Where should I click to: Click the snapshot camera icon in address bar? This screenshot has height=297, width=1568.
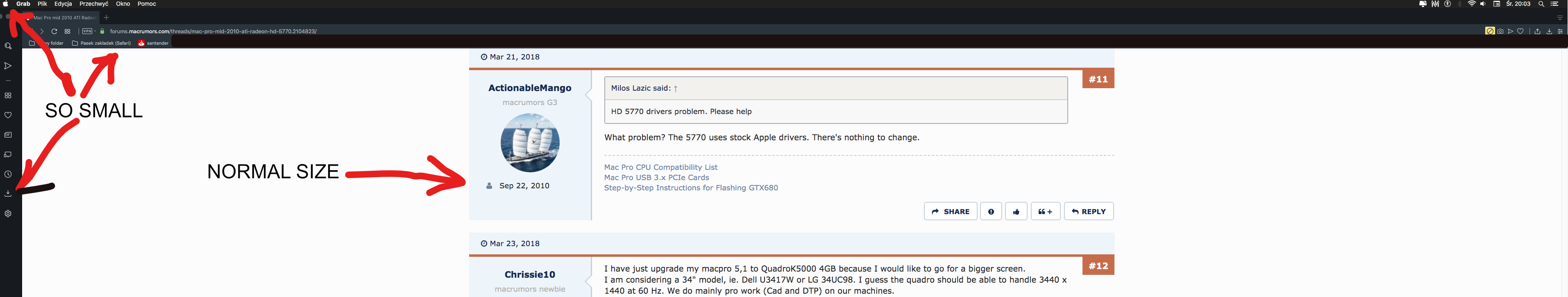pos(1500,31)
